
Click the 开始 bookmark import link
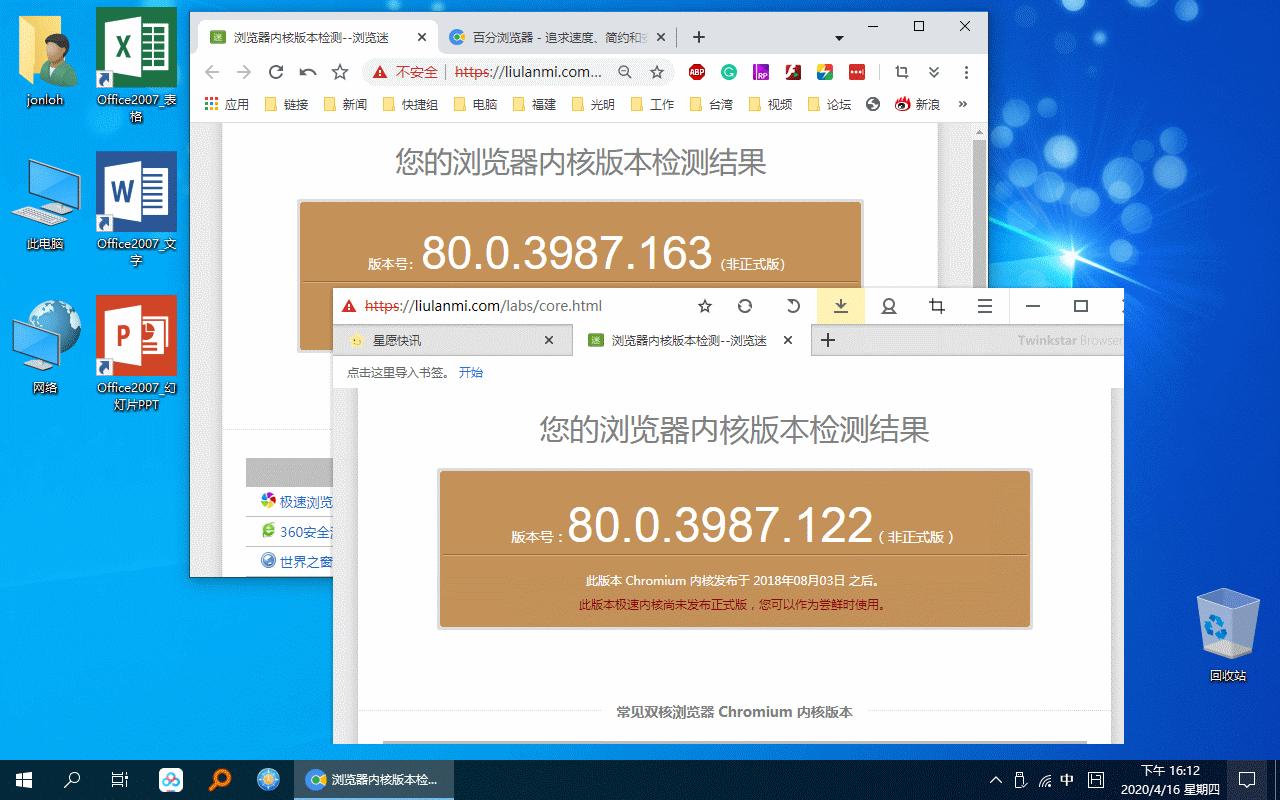pos(470,371)
